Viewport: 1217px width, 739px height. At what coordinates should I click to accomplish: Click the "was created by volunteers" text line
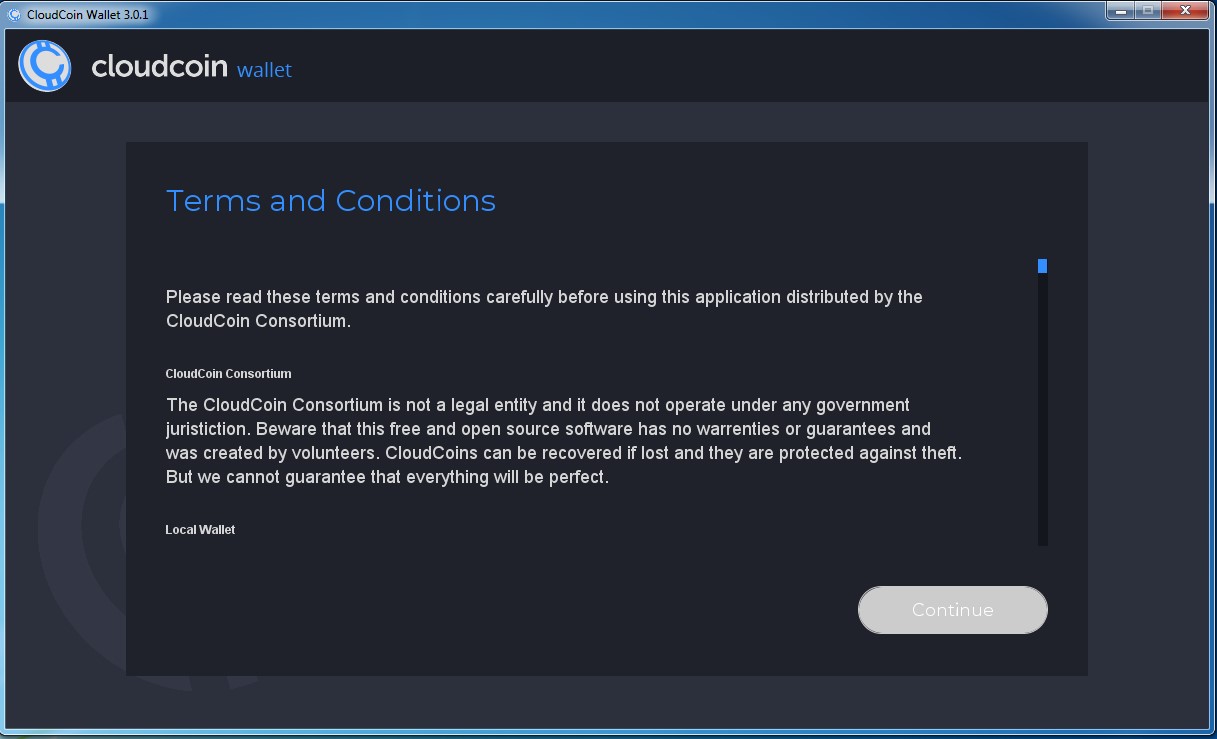[563, 453]
